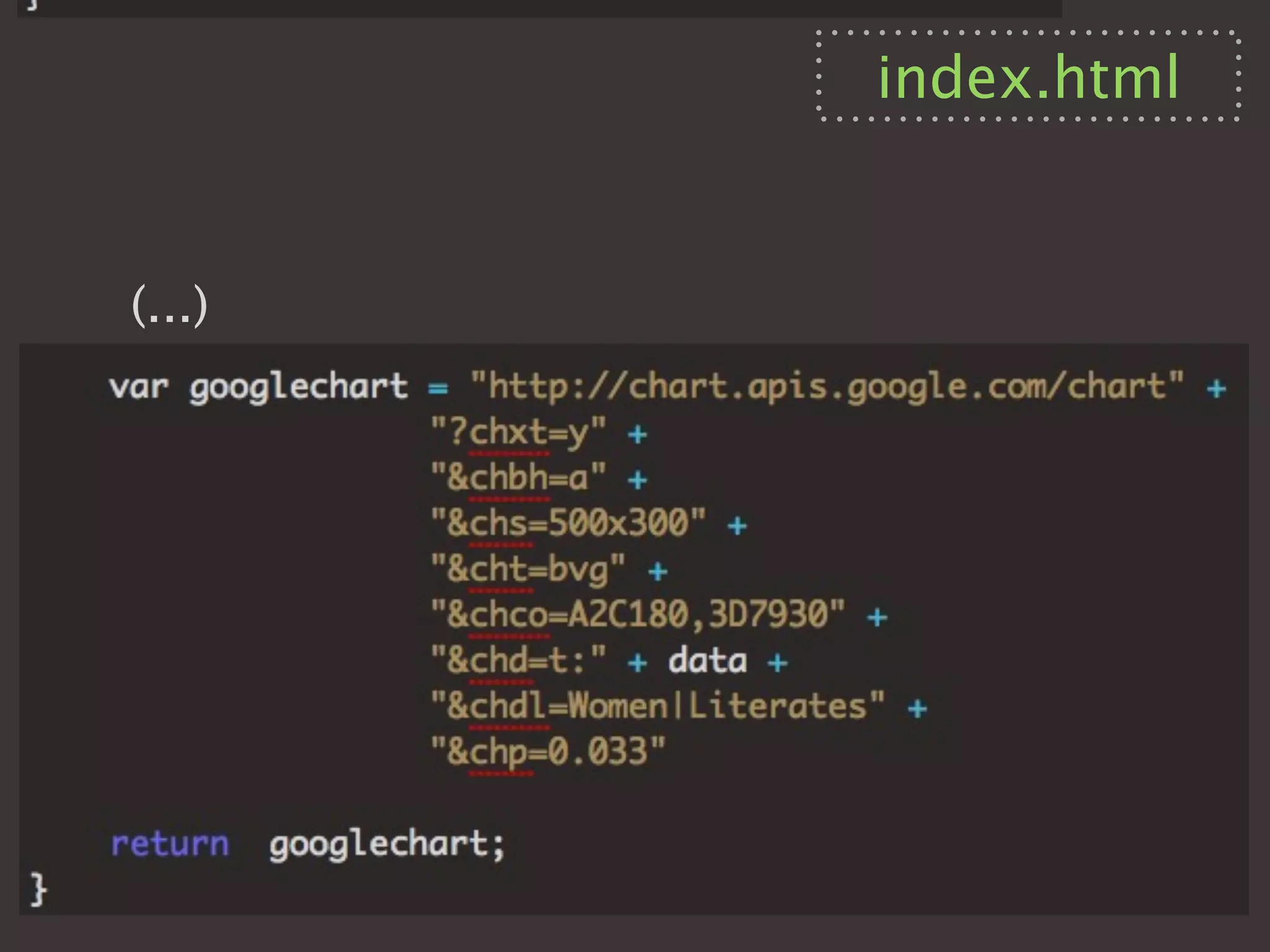The width and height of the screenshot is (1270, 952).
Task: Click the "&chs=500x300" string
Action: click(569, 522)
